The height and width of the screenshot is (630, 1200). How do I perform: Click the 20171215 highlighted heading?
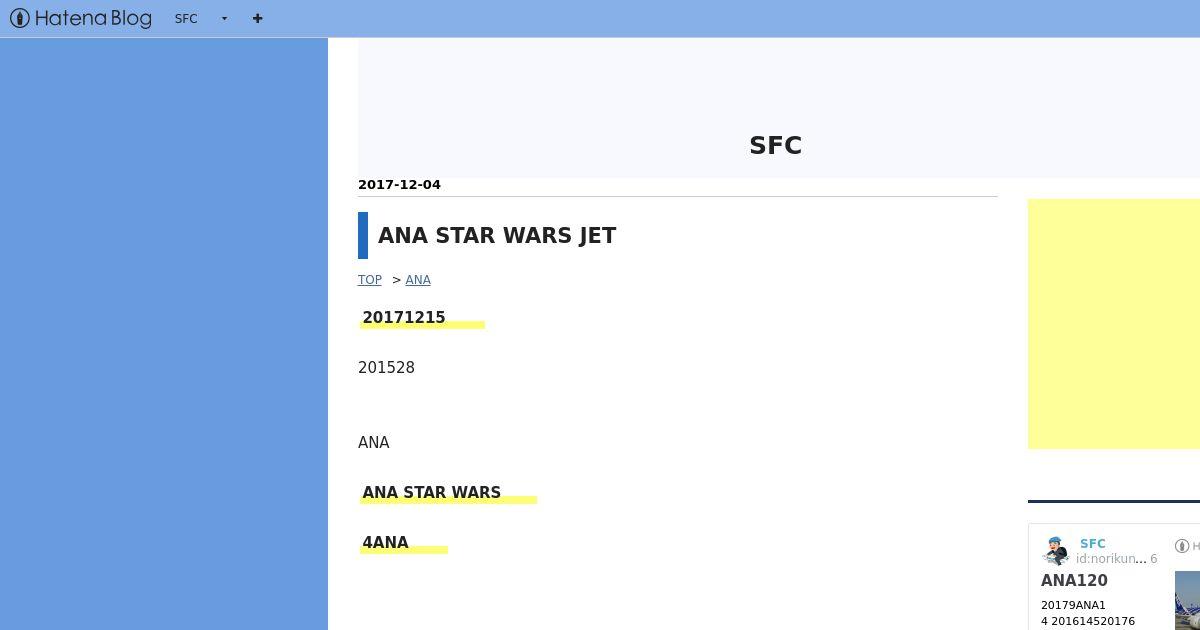[404, 318]
